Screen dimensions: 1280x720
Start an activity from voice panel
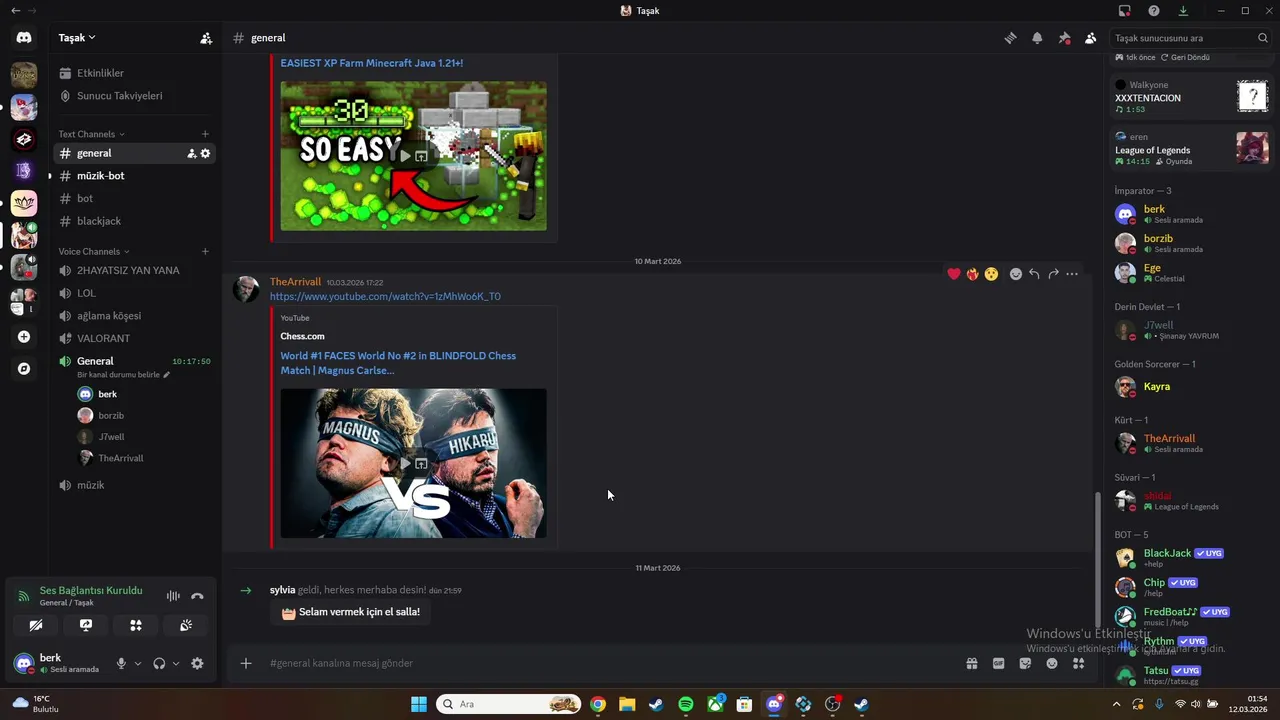point(136,625)
